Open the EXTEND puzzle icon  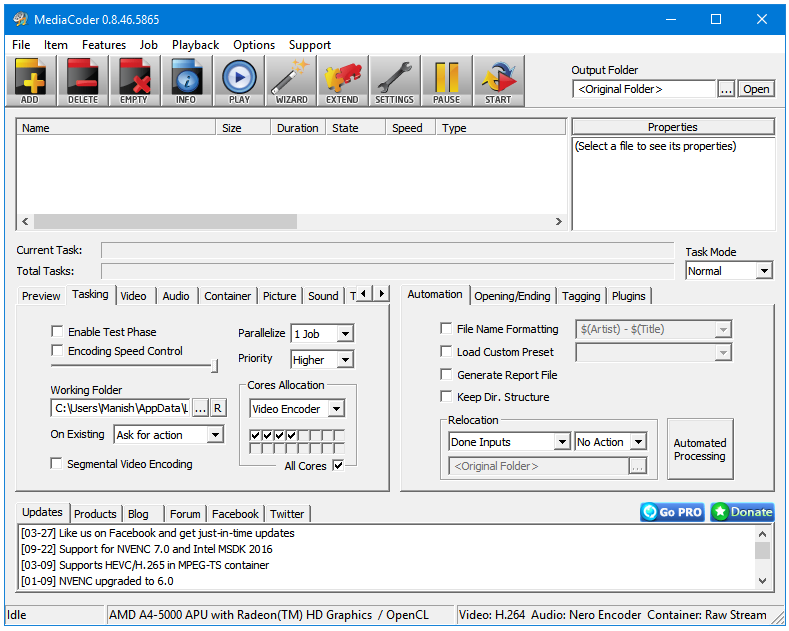(343, 81)
